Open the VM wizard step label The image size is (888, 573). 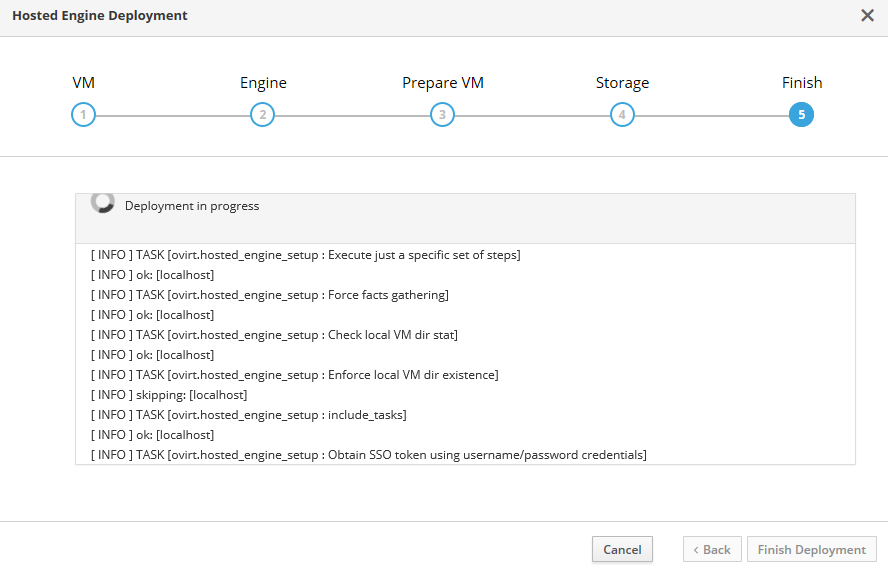(84, 83)
